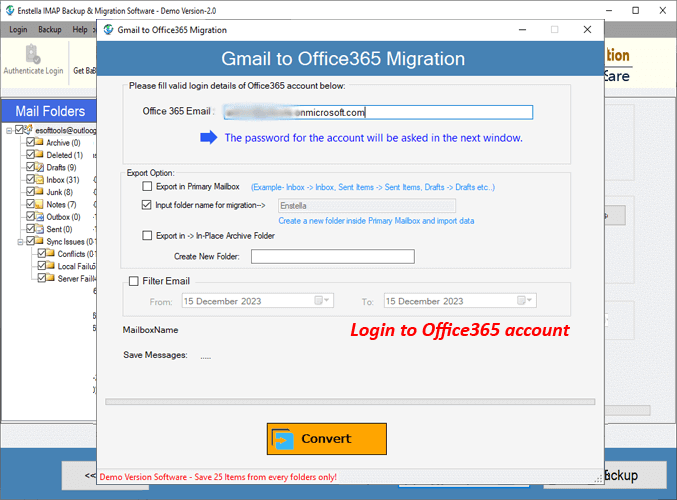The width and height of the screenshot is (677, 500).
Task: Click the Authenticate Login label
Action: [34, 71]
